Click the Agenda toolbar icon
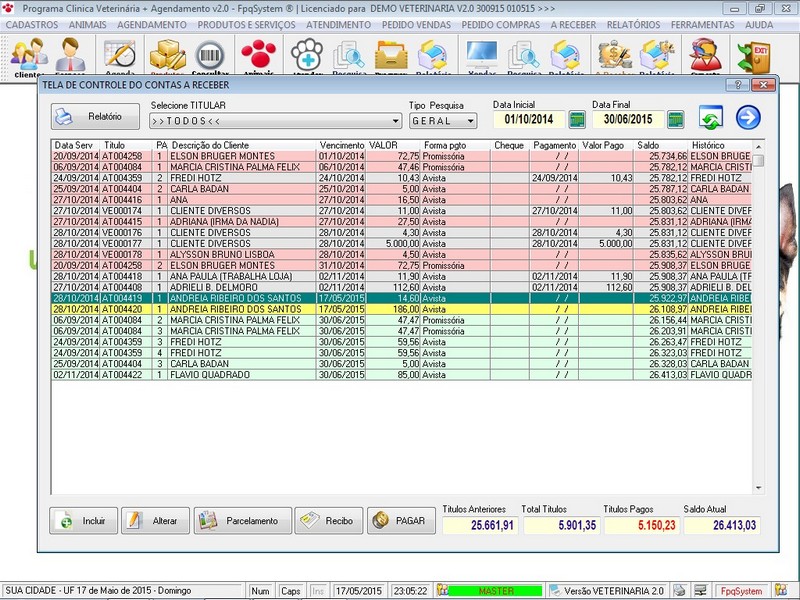This screenshot has height=600, width=800. [120, 56]
